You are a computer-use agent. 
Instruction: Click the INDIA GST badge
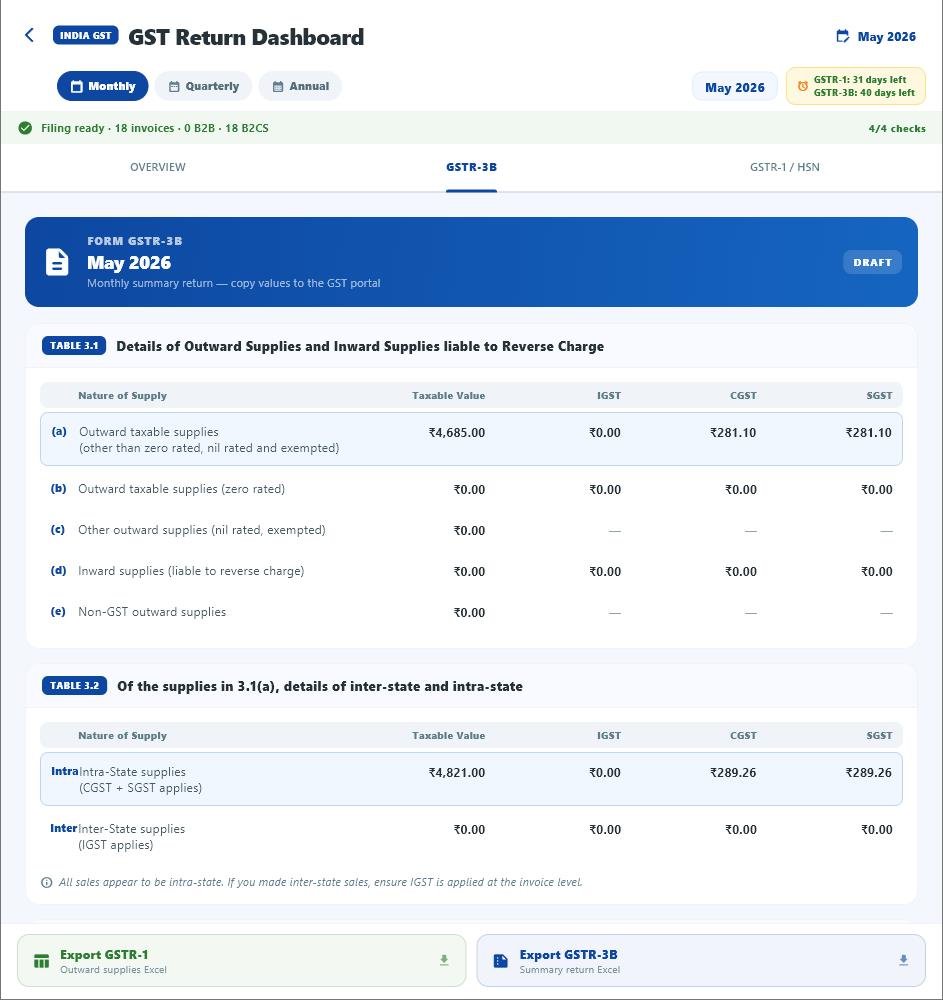[85, 36]
